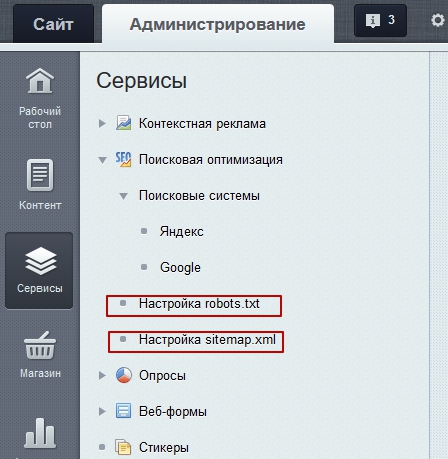Switch to the Администрирование tab

(218, 23)
